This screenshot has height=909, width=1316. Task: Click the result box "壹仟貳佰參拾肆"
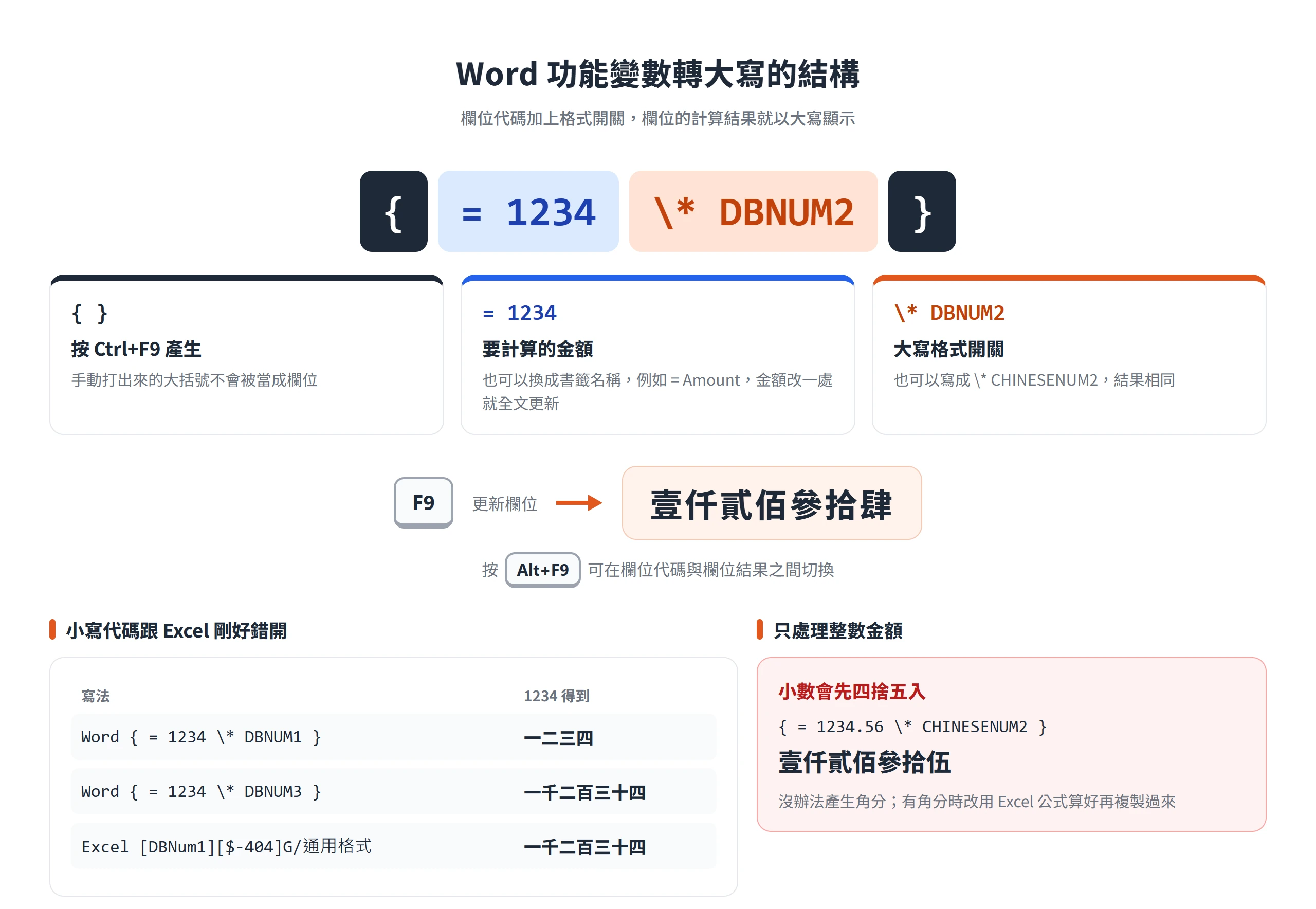pos(772,503)
